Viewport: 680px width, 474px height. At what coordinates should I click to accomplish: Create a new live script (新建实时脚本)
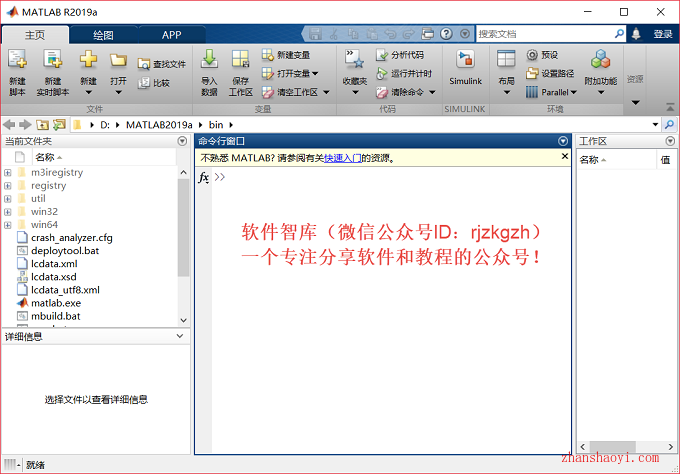click(52, 72)
